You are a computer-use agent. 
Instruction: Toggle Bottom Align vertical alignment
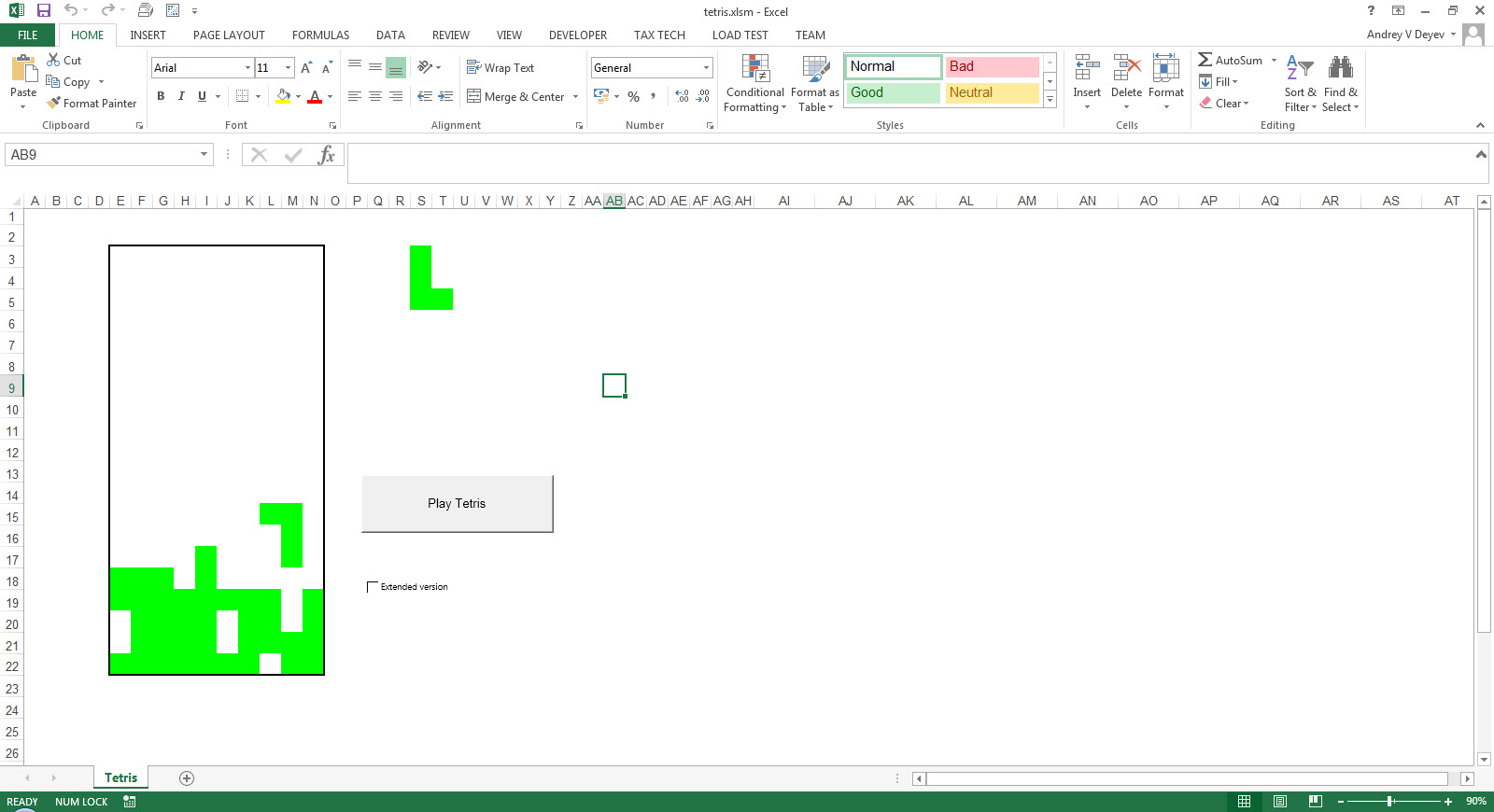396,67
